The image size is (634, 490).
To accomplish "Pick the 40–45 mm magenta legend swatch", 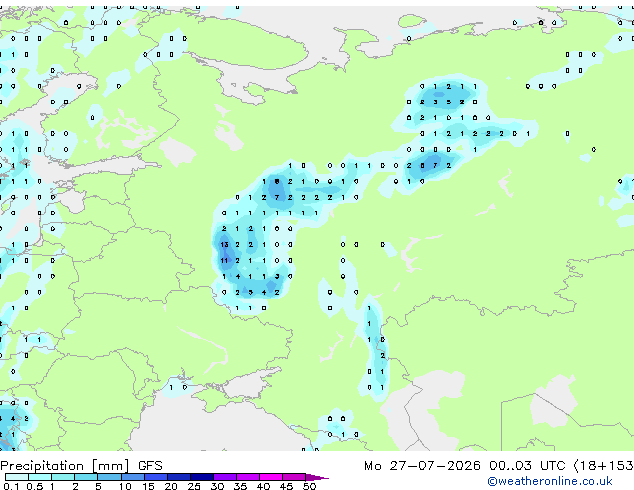I will 271,477.
